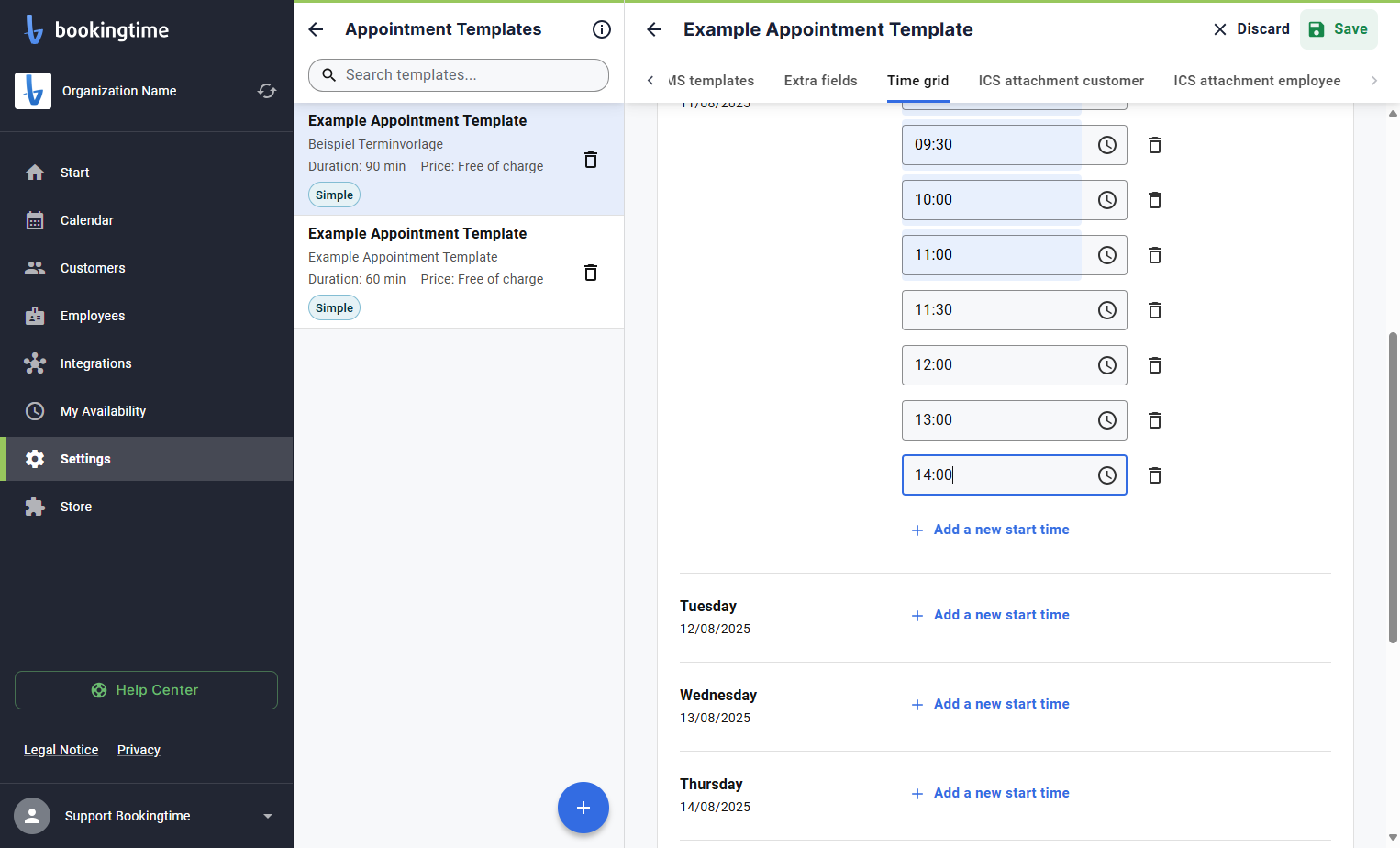This screenshot has width=1400, height=848.
Task: Add a new start time for Thursday
Action: click(x=990, y=793)
